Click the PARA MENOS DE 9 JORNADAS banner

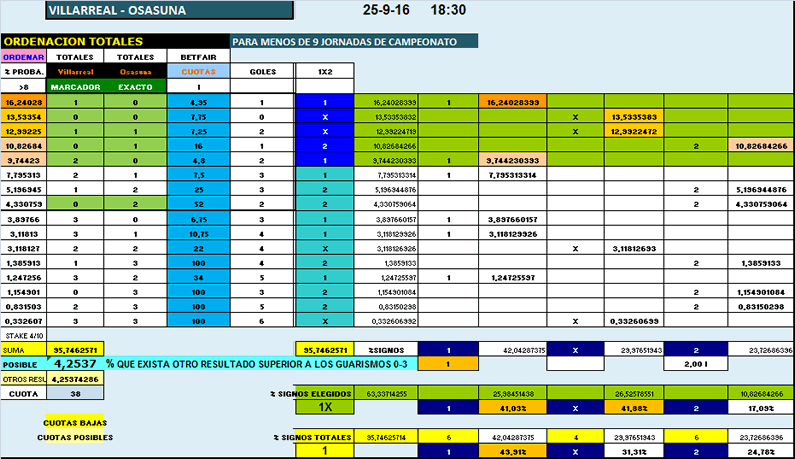pyautogui.click(x=354, y=41)
